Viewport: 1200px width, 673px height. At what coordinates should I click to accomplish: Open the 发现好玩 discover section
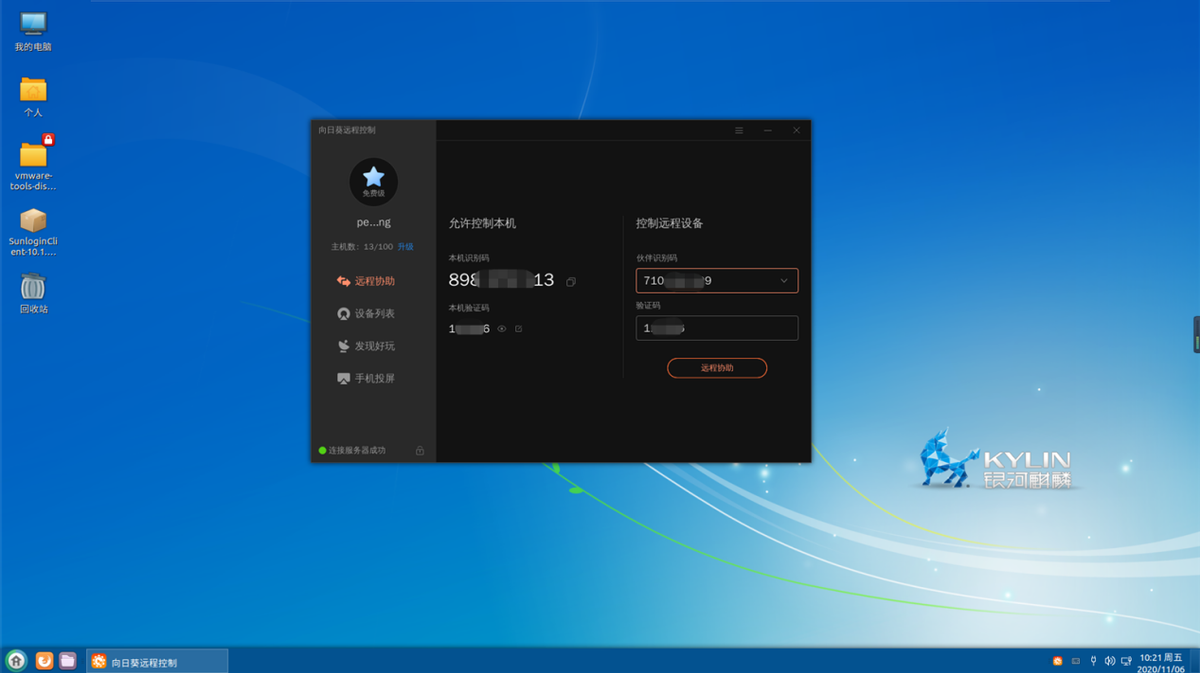pos(367,346)
